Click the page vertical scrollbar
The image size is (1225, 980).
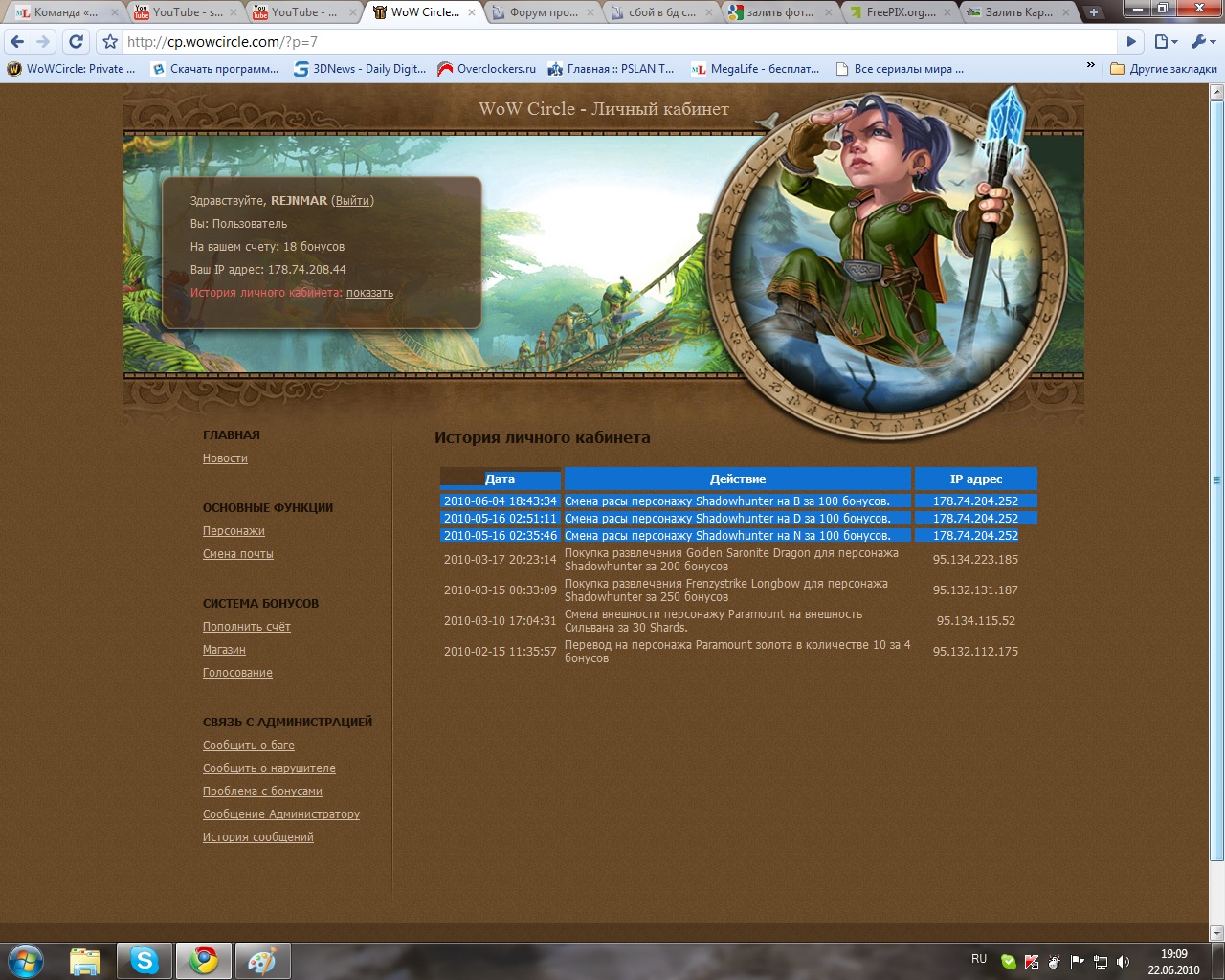click(x=1216, y=479)
